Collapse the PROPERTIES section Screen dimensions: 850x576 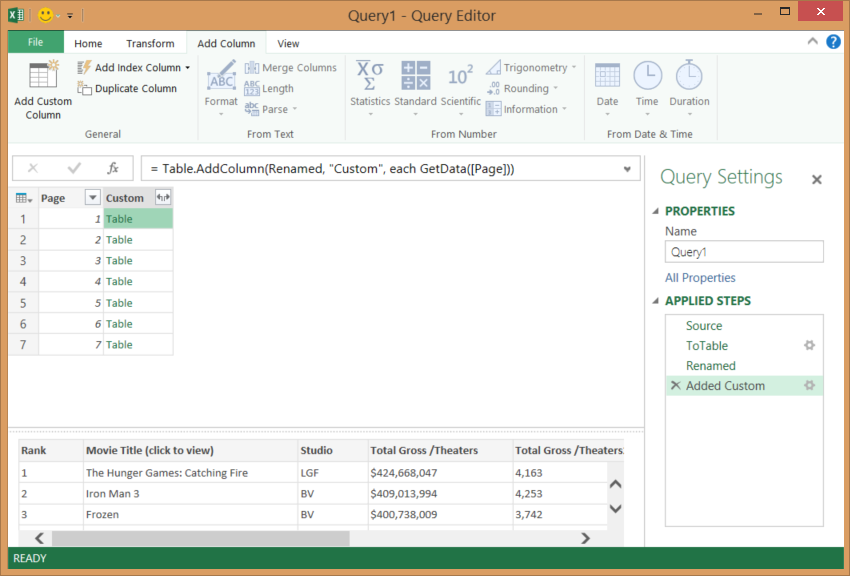[x=655, y=211]
